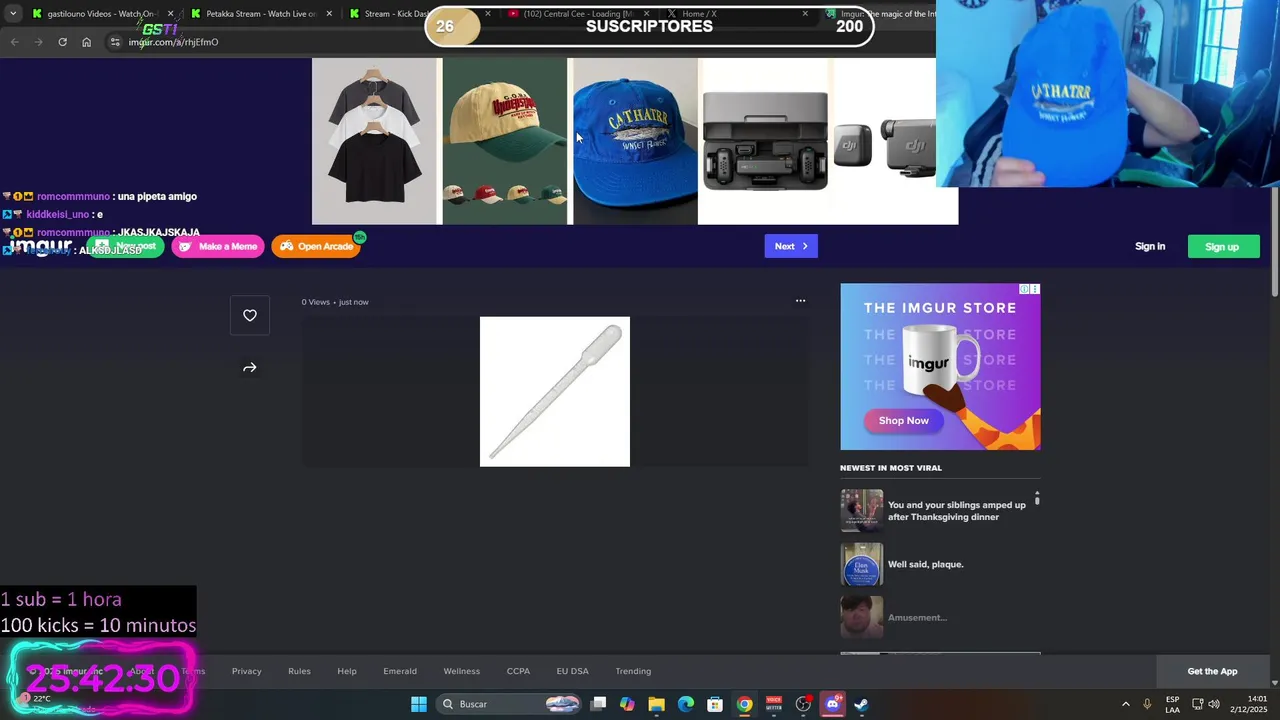
Task: Open 'You and your siblings amped up' post
Action: [957, 511]
